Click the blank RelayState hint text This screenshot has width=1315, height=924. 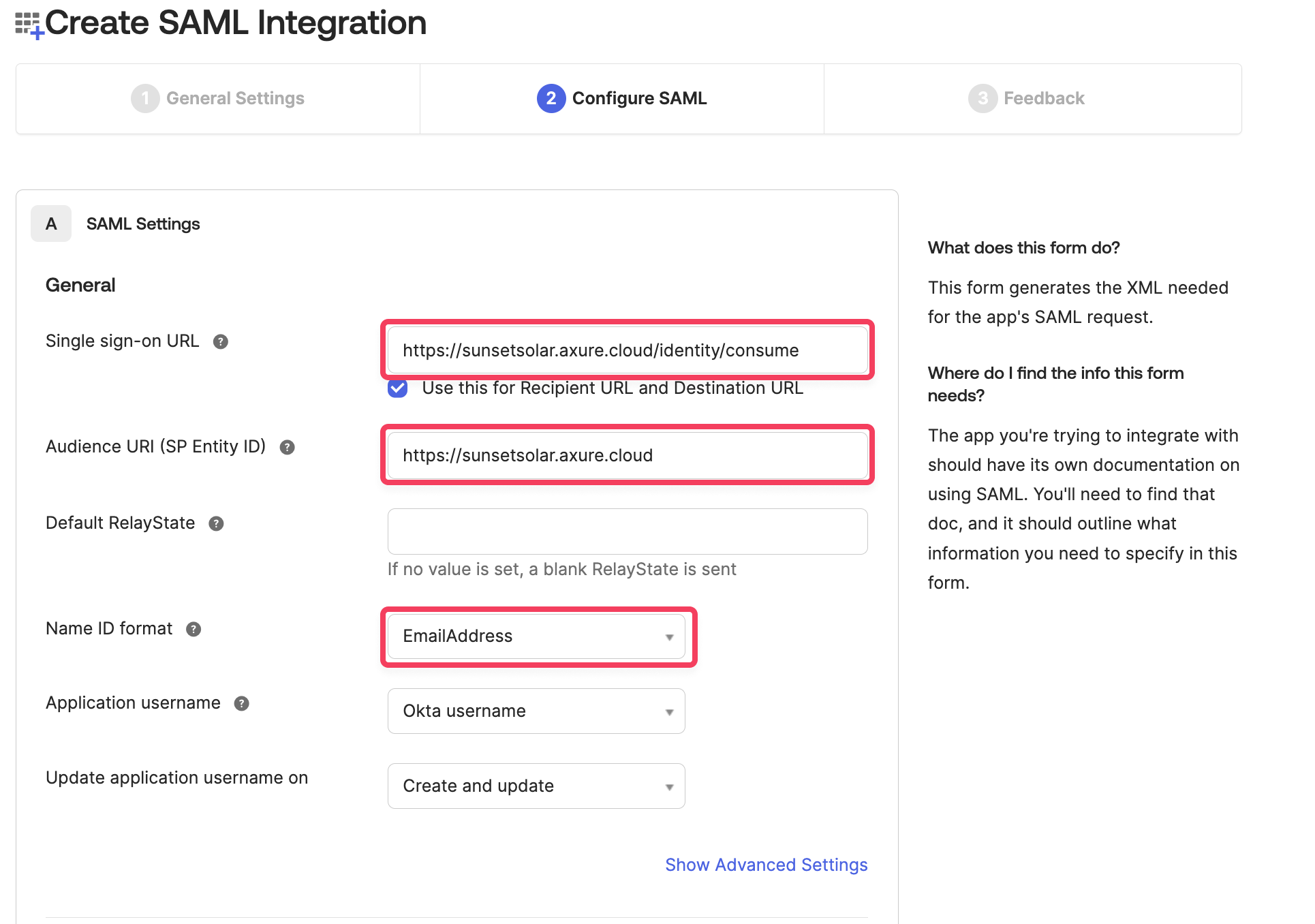[x=562, y=570]
